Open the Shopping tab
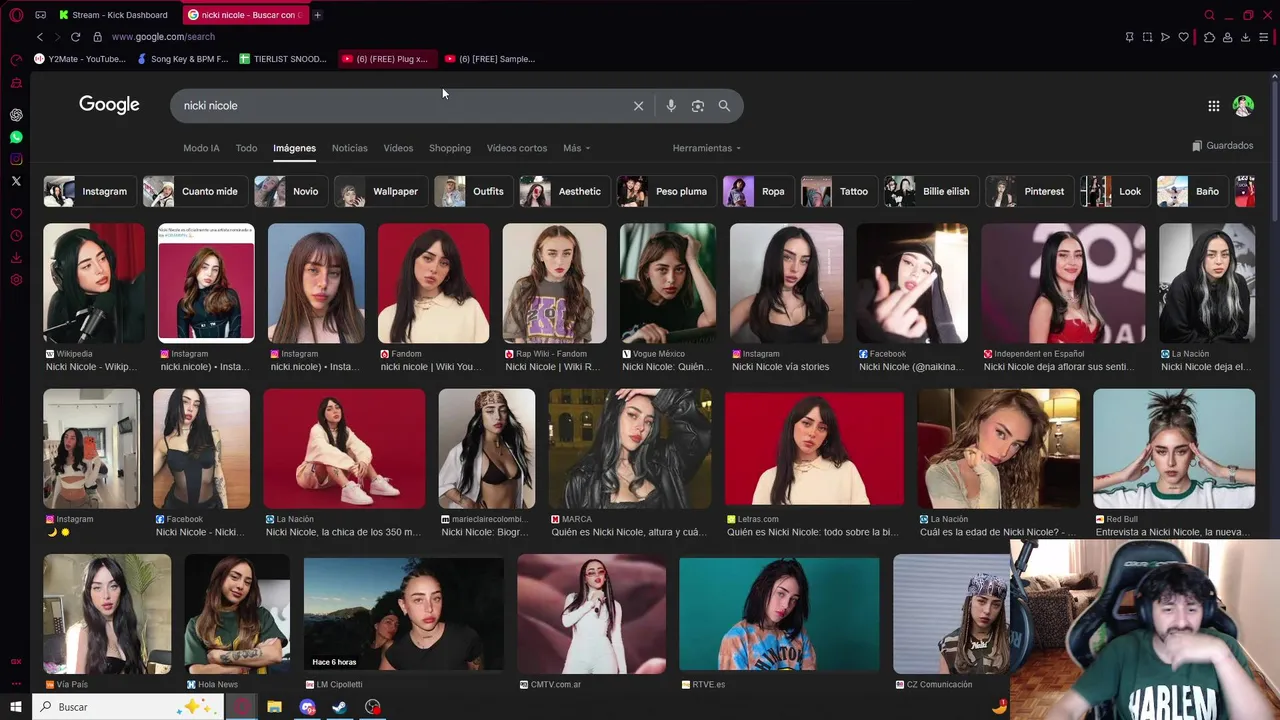This screenshot has width=1280, height=720. 450,148
